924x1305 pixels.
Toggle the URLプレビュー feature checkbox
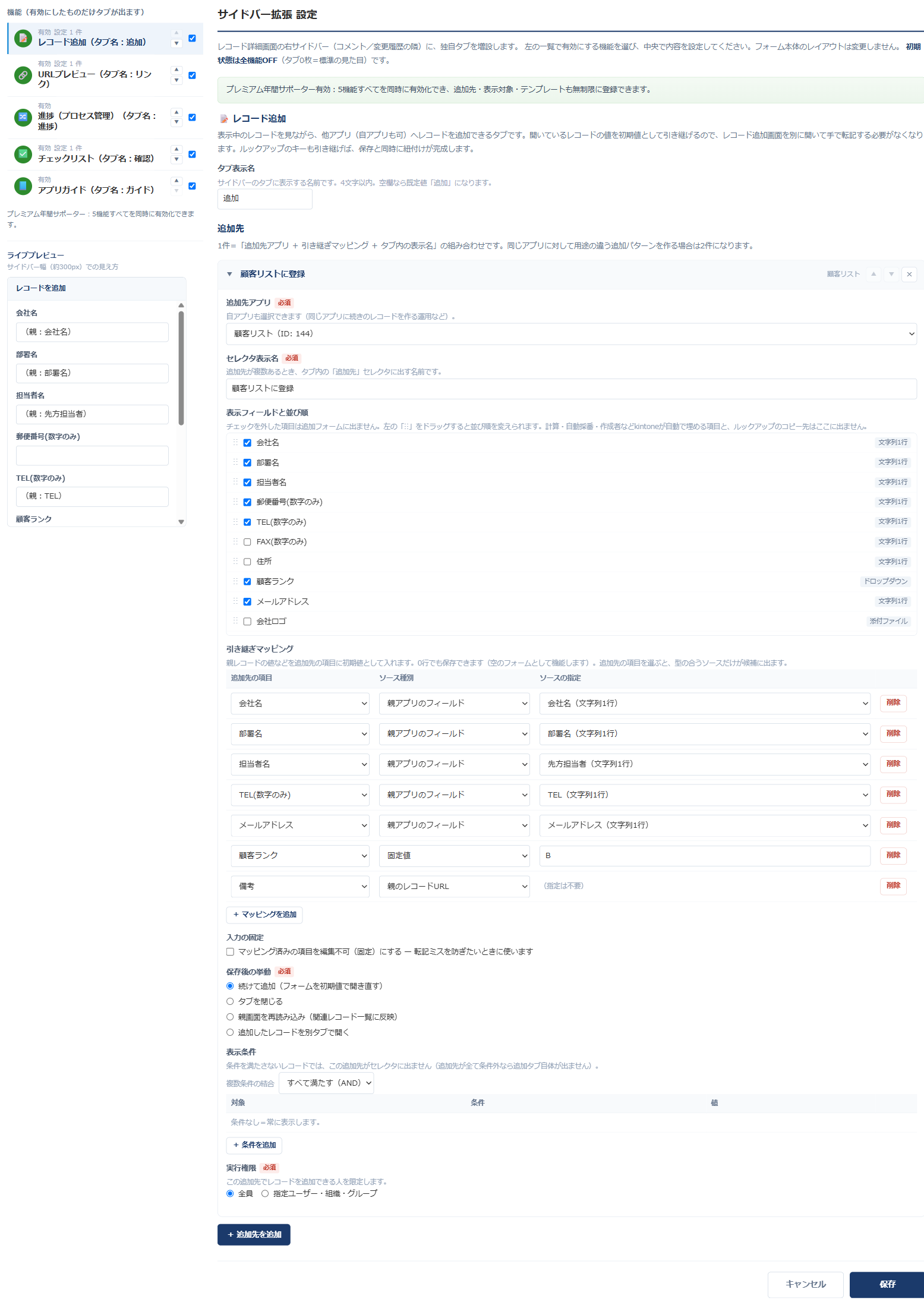[x=192, y=75]
